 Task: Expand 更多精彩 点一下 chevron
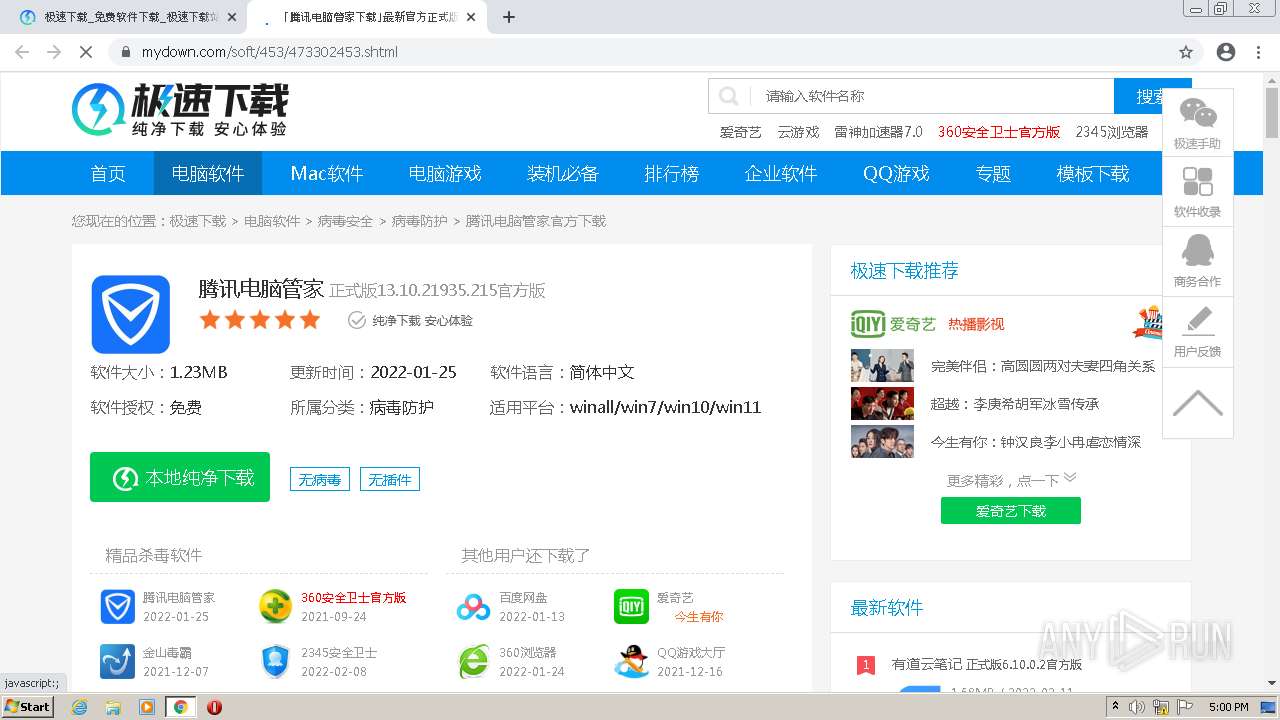(x=1070, y=478)
